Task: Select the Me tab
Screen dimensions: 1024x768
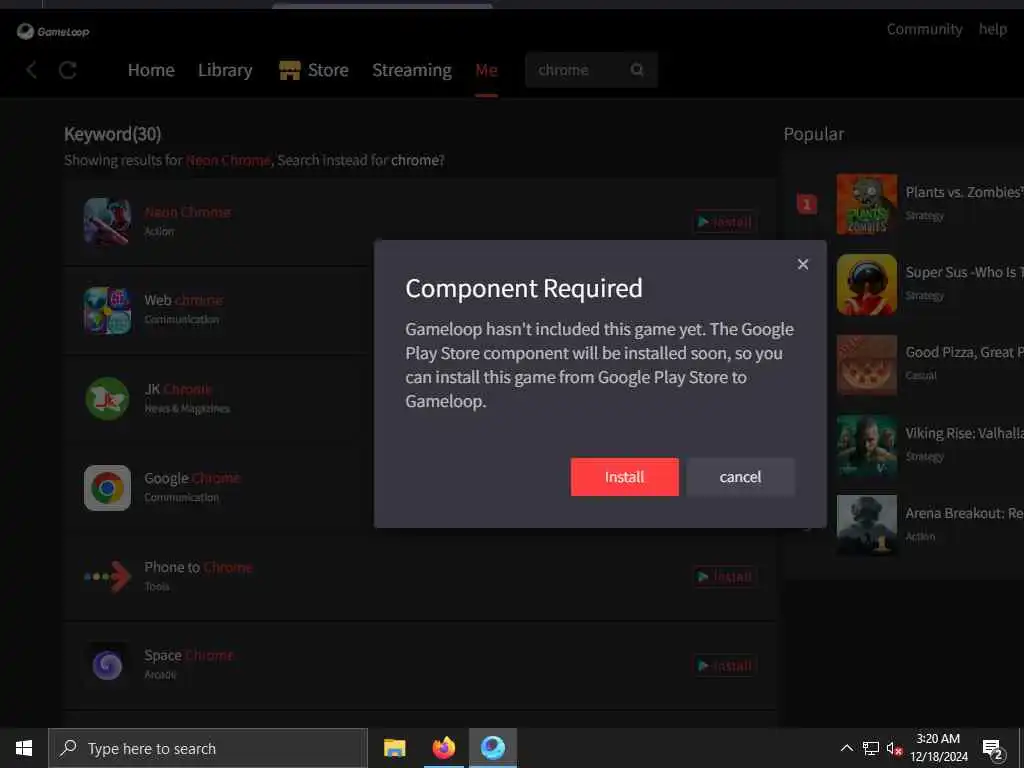Action: (487, 70)
